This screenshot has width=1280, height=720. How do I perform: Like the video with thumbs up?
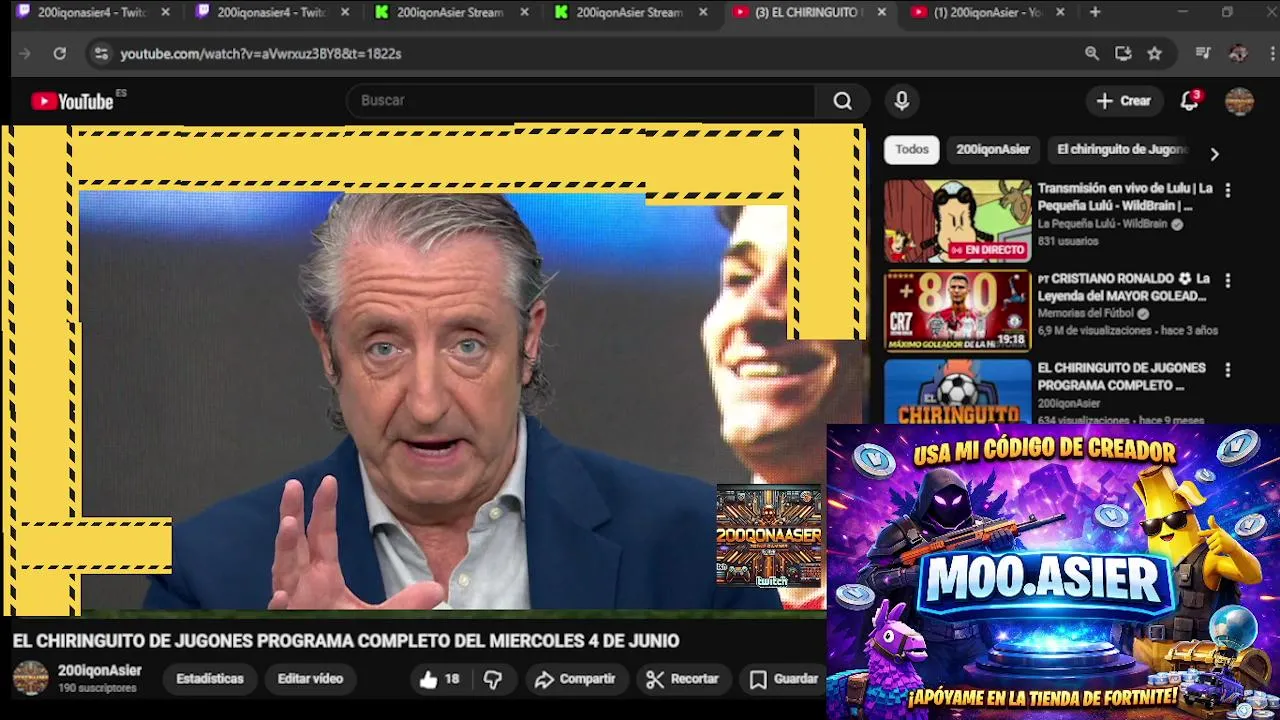click(440, 679)
